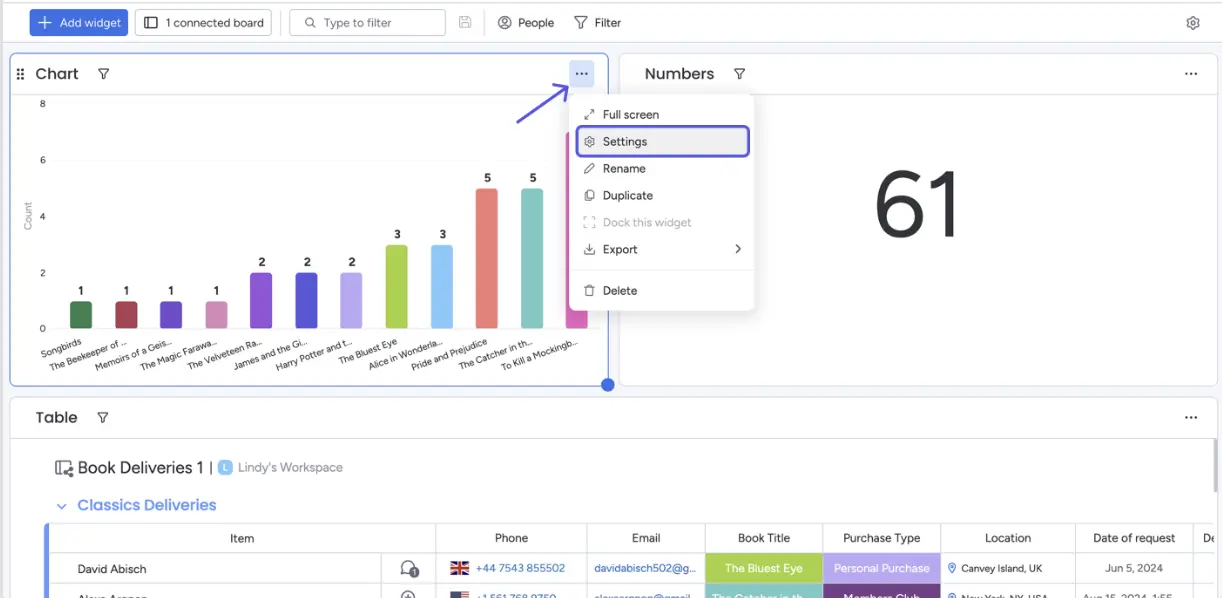Screen dimensions: 1222x598
Task: Open the 1 connected board button
Action: coord(204,23)
